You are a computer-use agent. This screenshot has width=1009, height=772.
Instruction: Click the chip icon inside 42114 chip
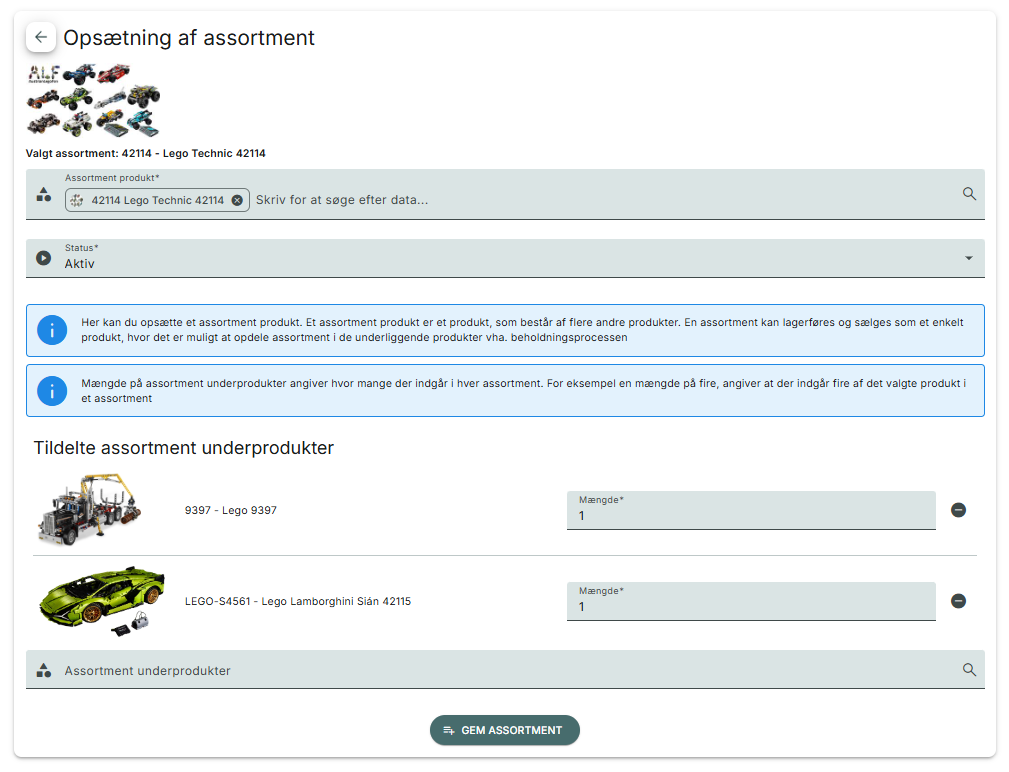(77, 200)
